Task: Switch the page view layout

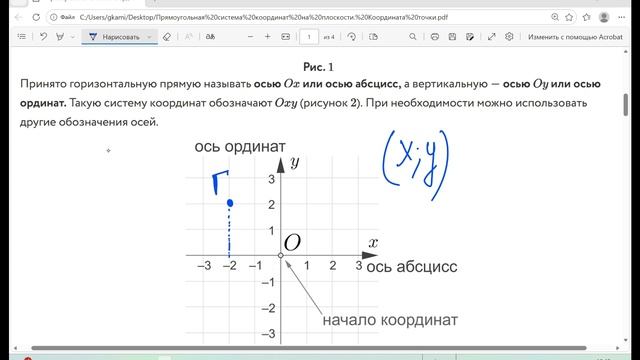Action: [373, 37]
